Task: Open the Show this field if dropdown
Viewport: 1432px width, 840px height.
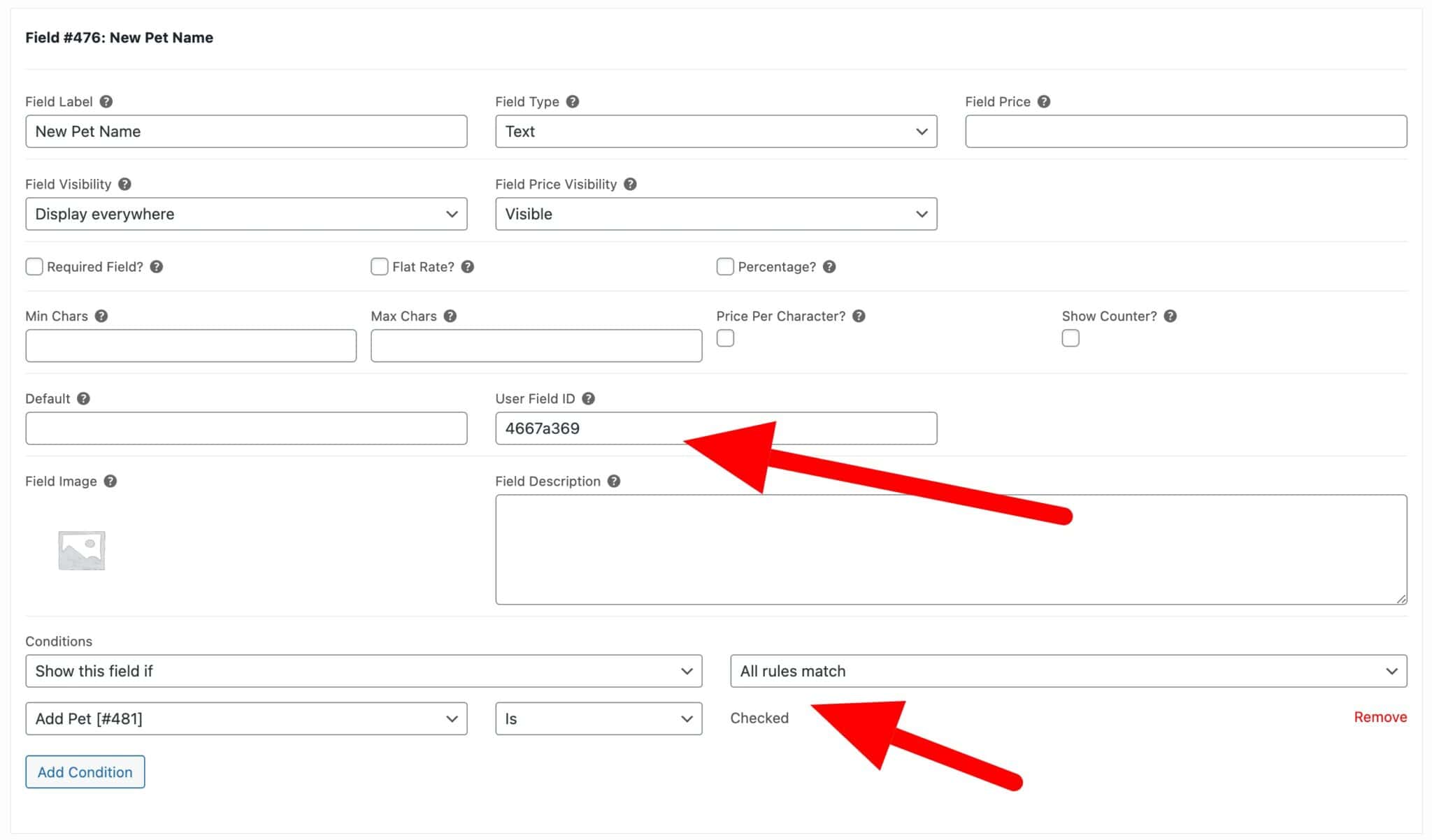Action: coord(364,671)
